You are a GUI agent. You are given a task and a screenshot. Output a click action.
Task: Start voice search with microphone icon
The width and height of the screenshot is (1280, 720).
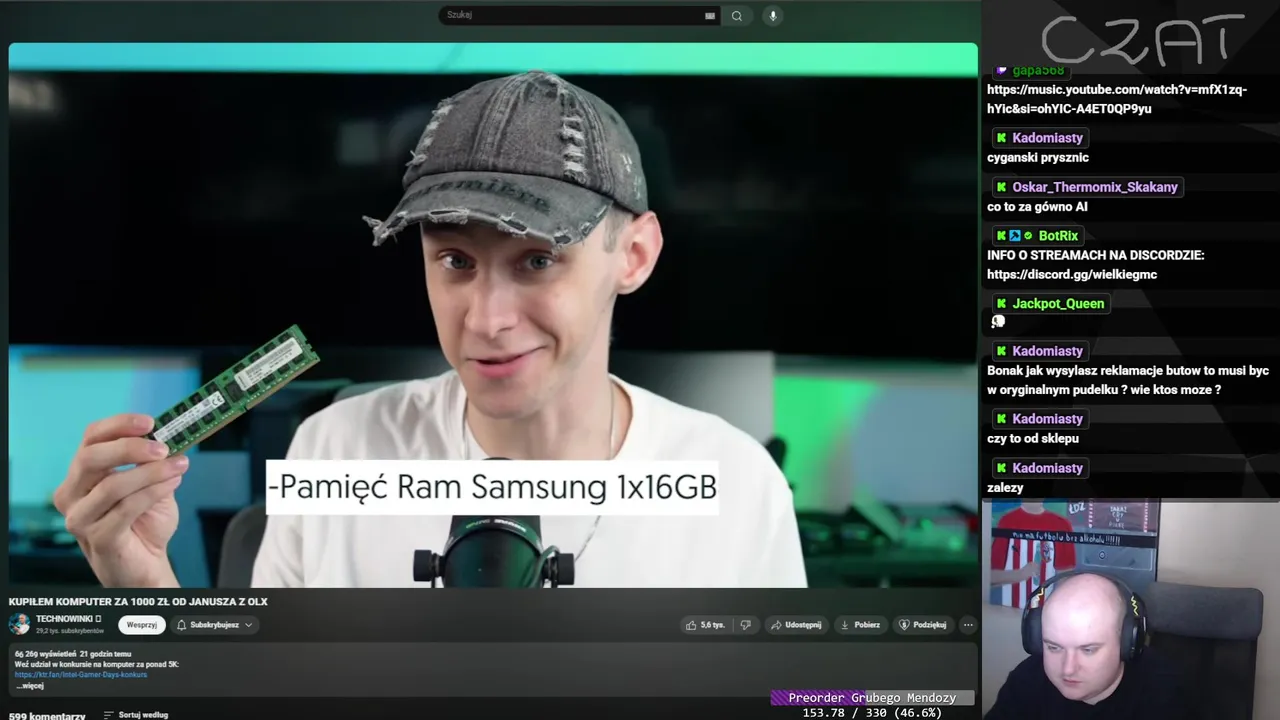772,15
